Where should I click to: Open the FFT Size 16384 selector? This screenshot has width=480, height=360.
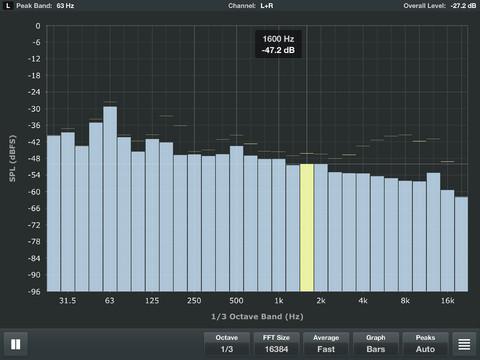[276, 344]
